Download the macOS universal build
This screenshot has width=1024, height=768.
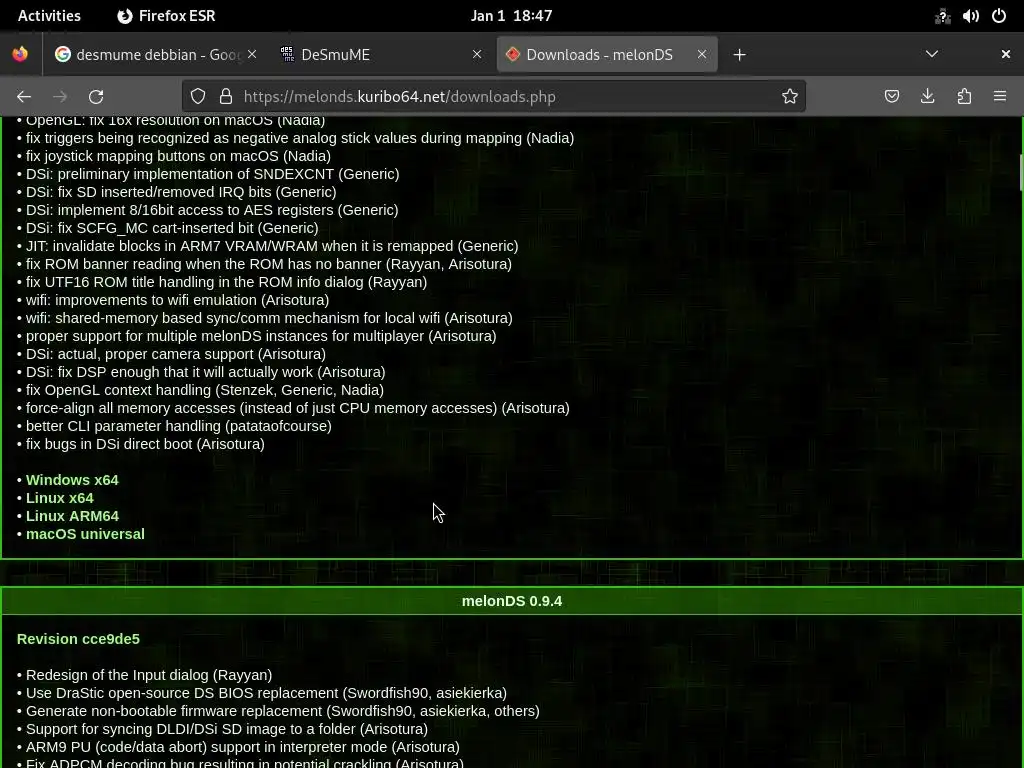pos(85,534)
